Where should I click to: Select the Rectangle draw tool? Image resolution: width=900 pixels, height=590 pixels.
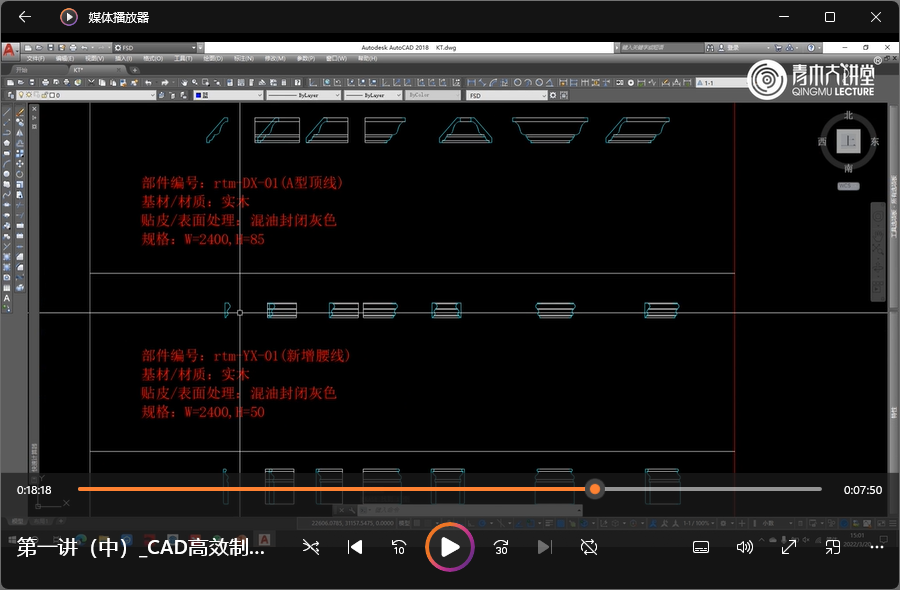click(x=7, y=153)
